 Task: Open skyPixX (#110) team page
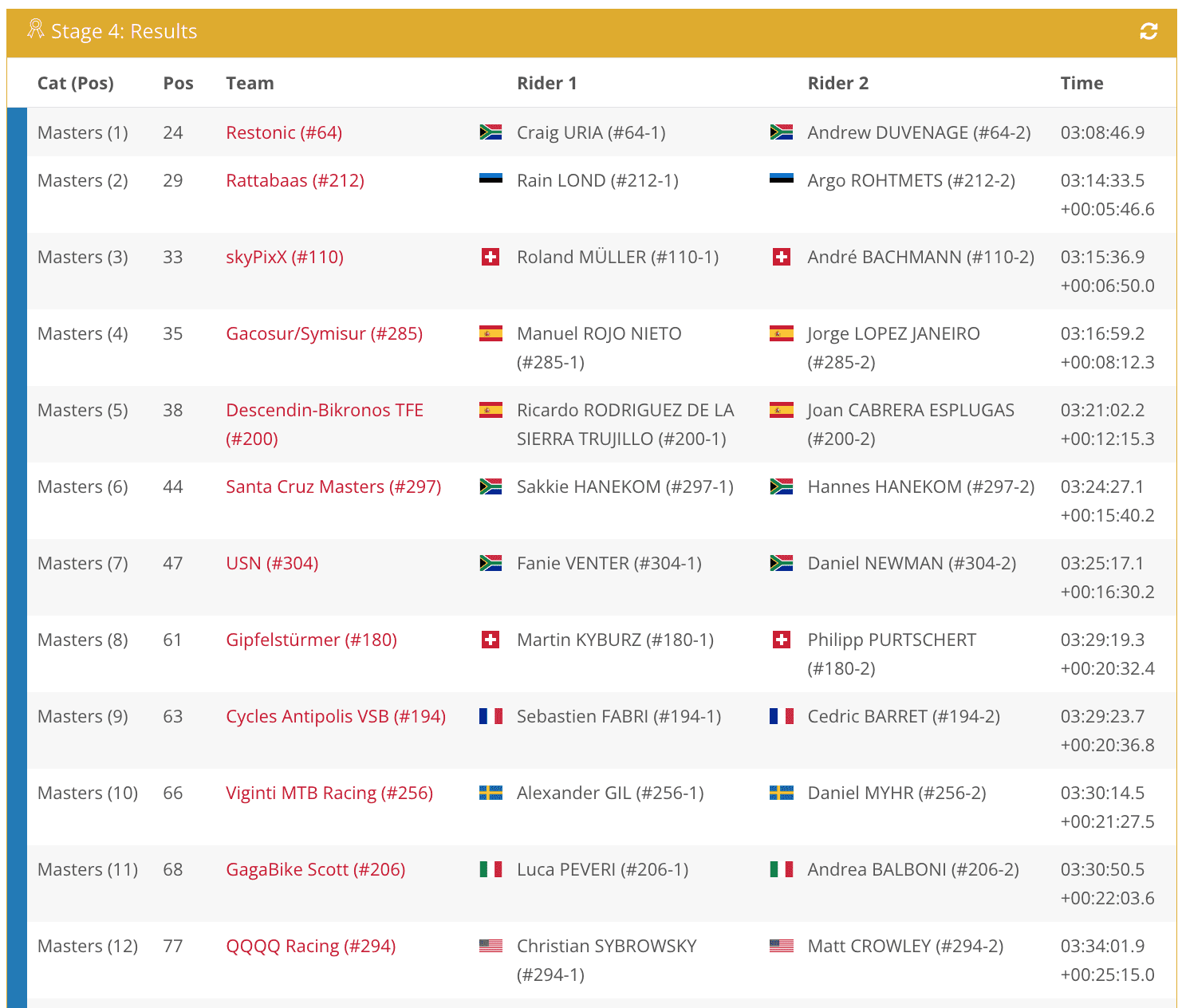(x=285, y=257)
